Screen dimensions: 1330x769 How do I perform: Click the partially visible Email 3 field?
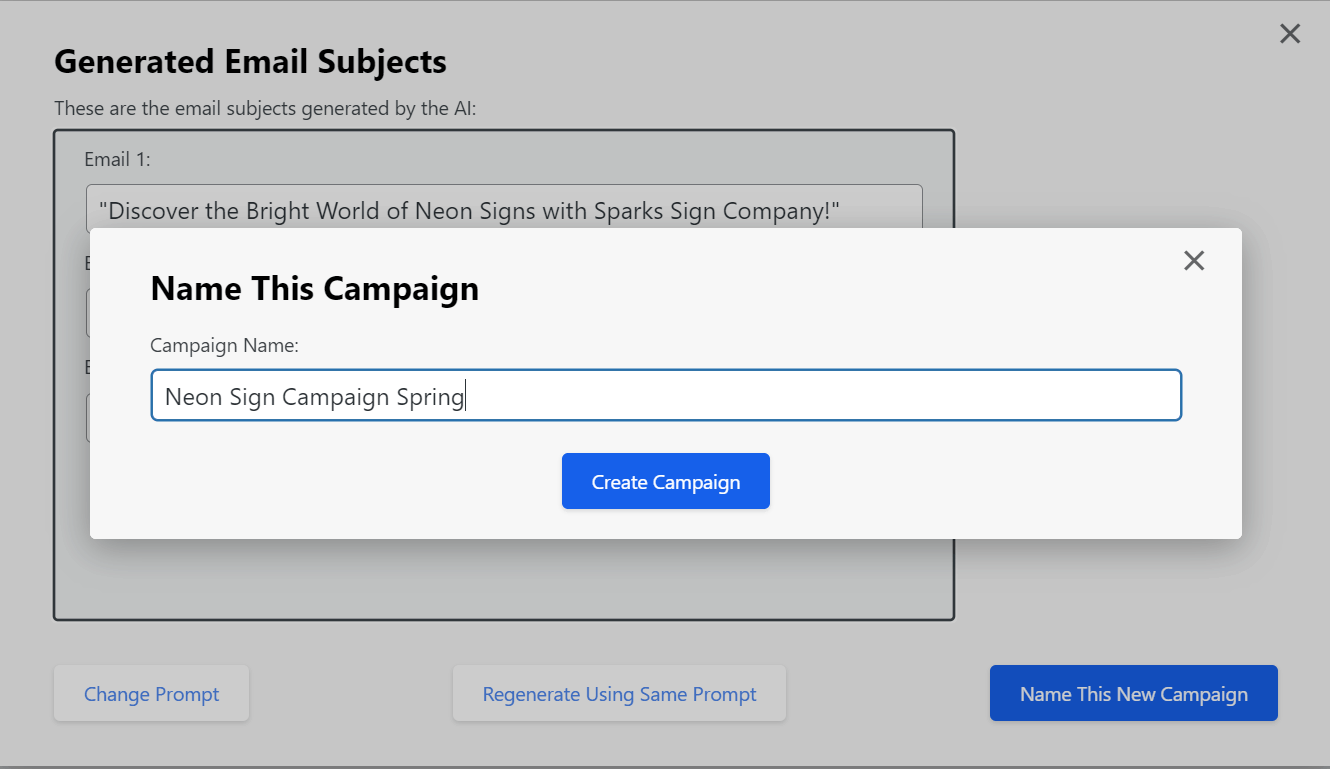pyautogui.click(x=90, y=417)
